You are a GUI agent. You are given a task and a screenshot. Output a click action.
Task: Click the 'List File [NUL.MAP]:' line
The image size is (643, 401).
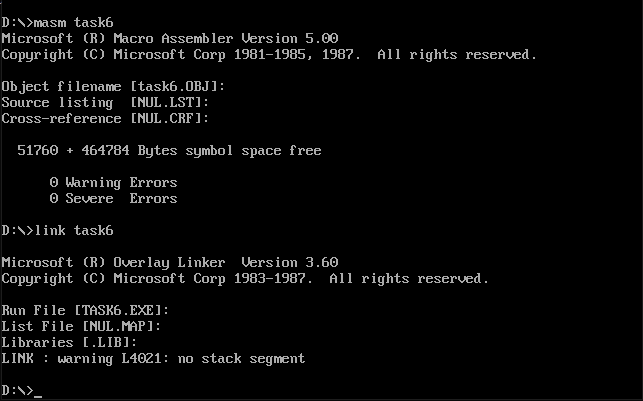tap(81, 326)
